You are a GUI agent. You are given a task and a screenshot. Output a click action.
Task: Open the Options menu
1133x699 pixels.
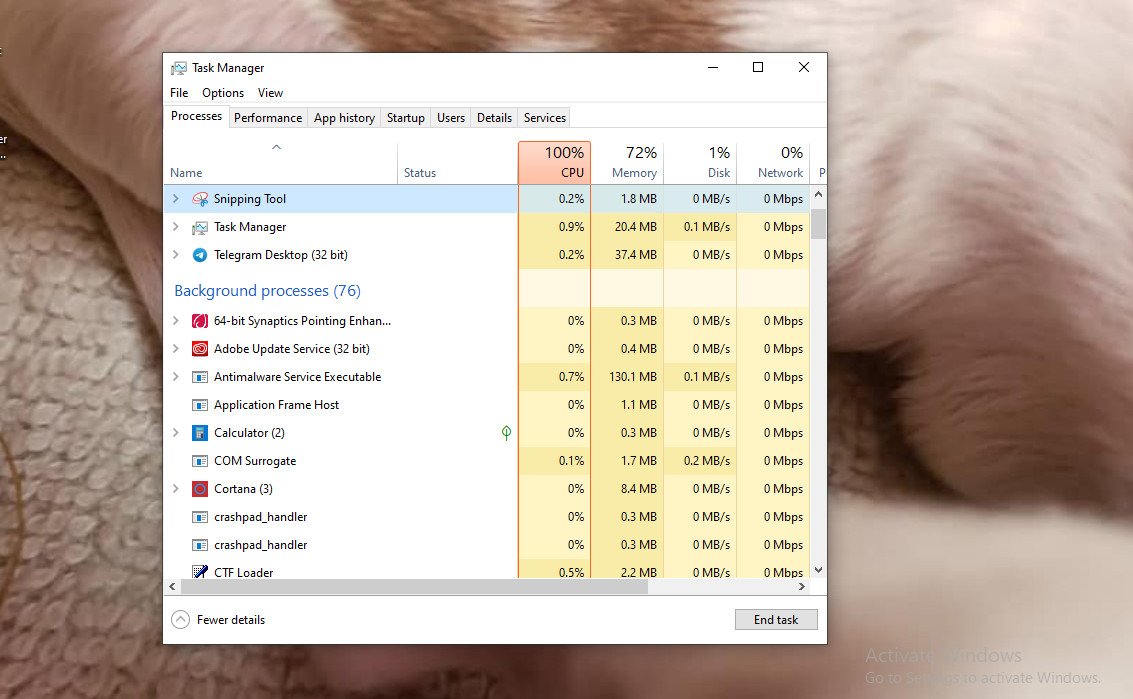tap(223, 93)
